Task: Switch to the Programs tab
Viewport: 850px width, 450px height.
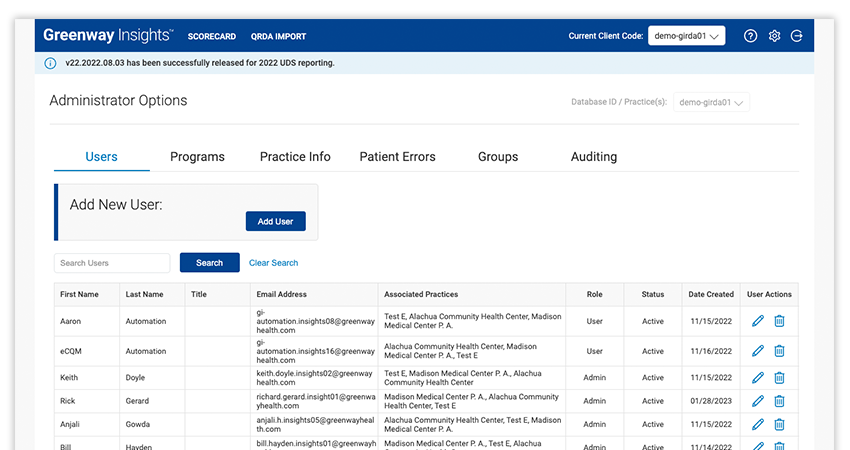Action: point(197,157)
